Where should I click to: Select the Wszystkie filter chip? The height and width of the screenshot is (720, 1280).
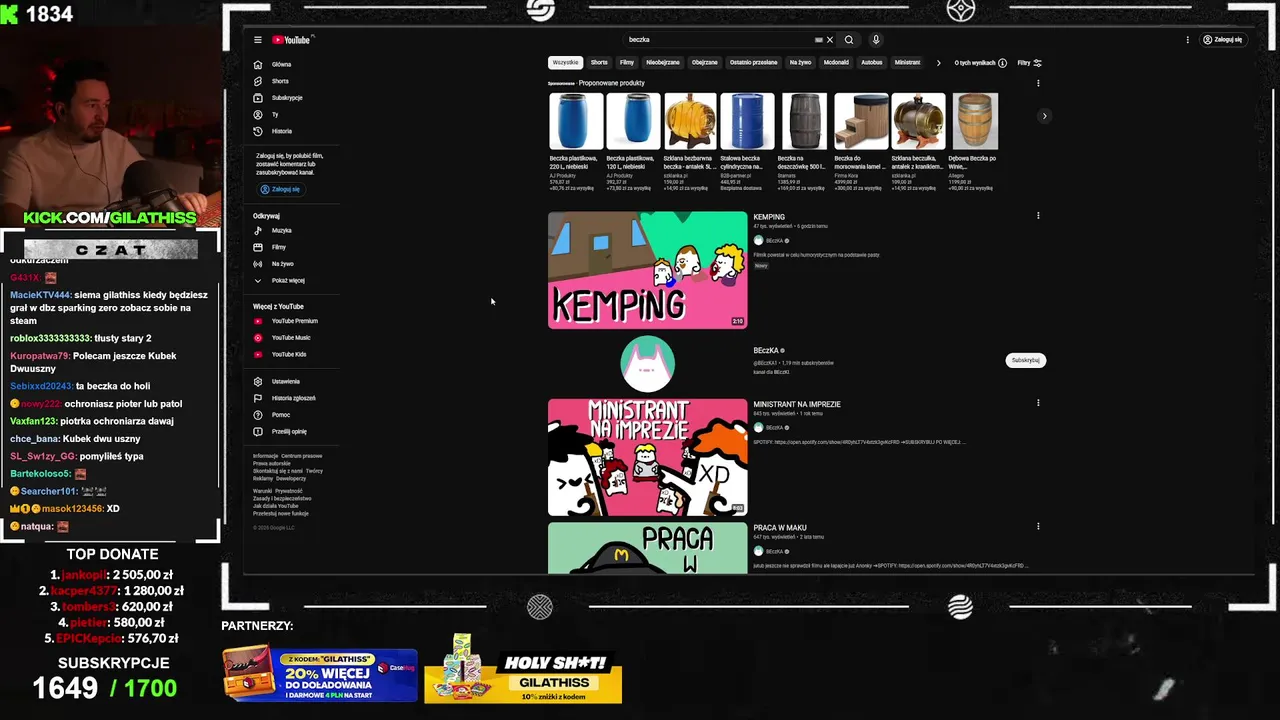coord(565,62)
